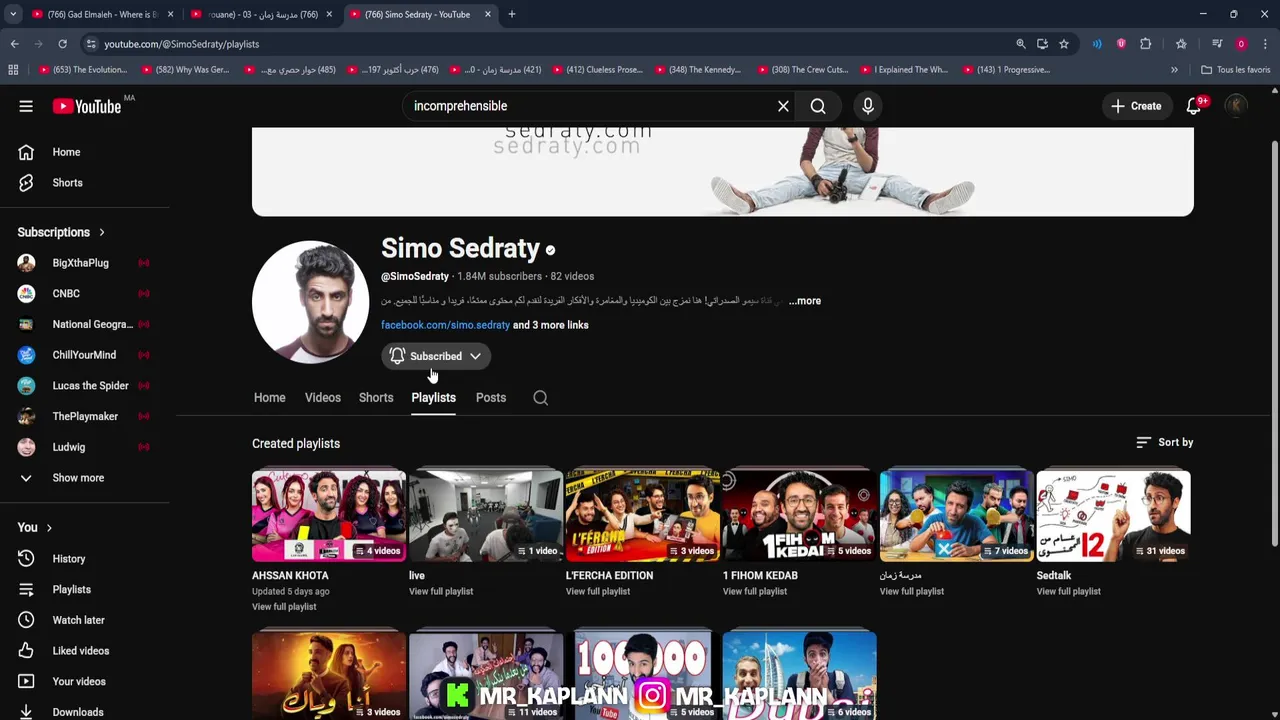Open tab search dropdown arrow
This screenshot has height=720, width=1280.
tap(13, 14)
